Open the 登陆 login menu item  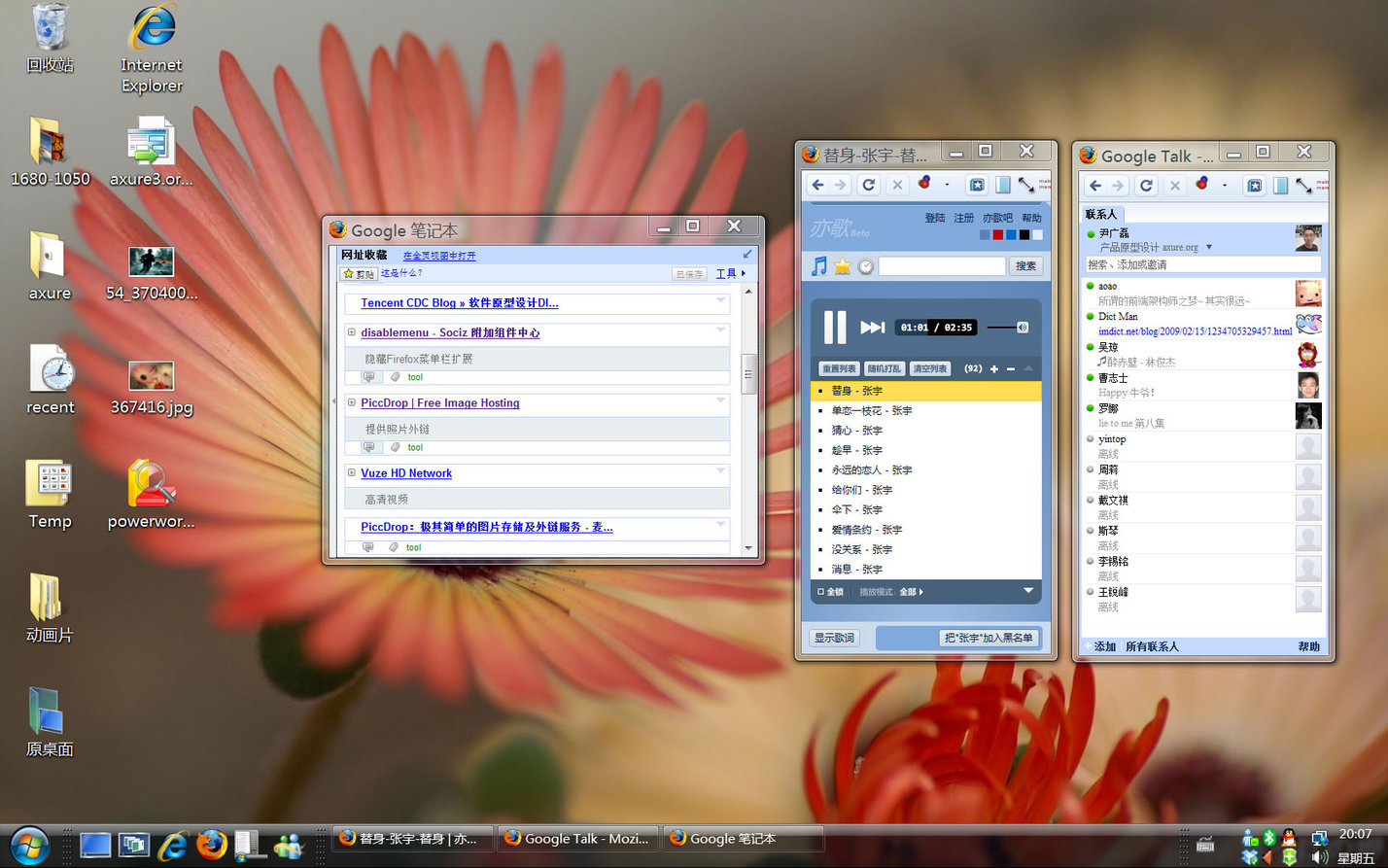(935, 218)
